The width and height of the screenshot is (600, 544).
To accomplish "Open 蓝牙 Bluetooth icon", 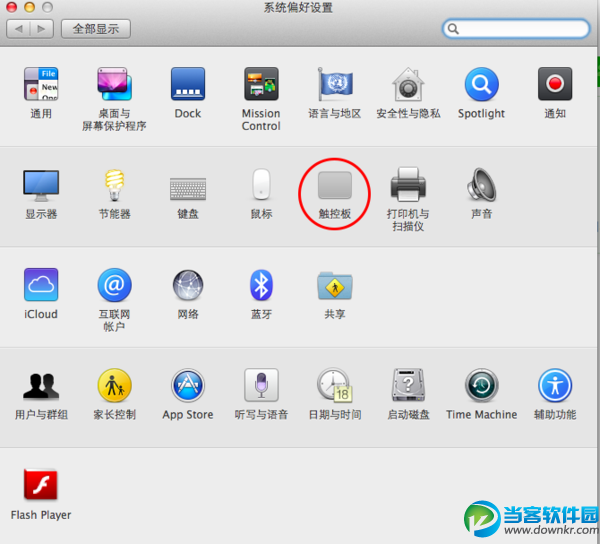I will pos(261,285).
